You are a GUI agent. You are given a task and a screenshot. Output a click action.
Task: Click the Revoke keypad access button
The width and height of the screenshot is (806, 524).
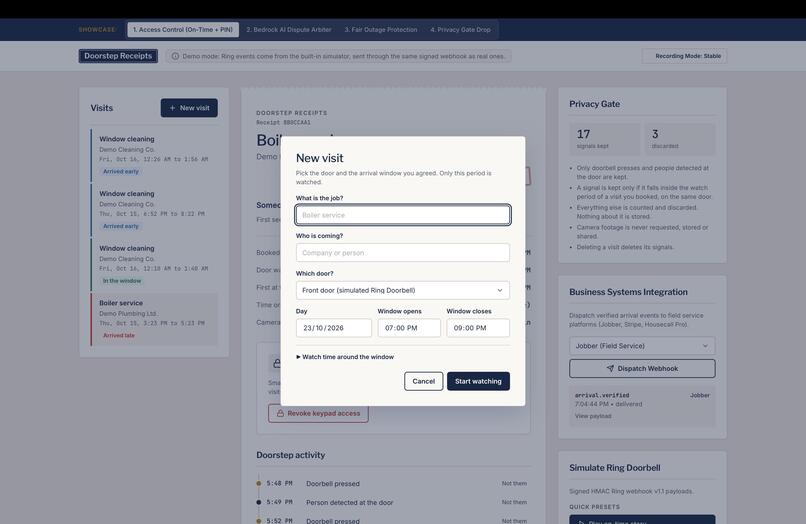(318, 413)
